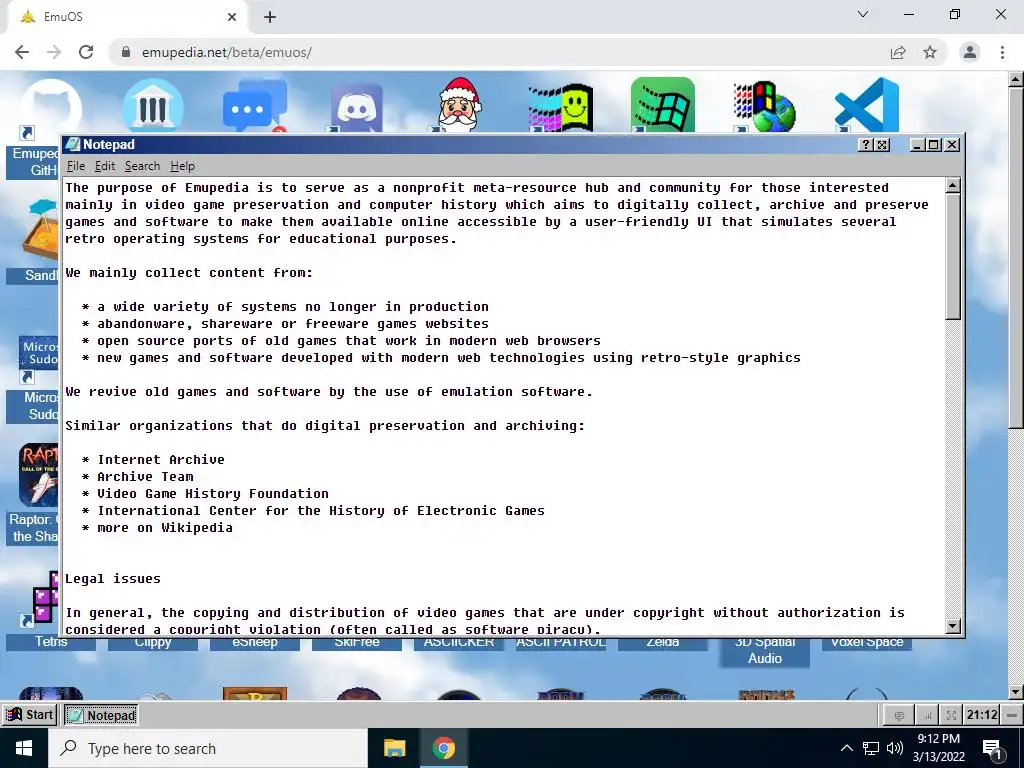
Task: Open the Windows flag smiley face icon
Action: [561, 108]
